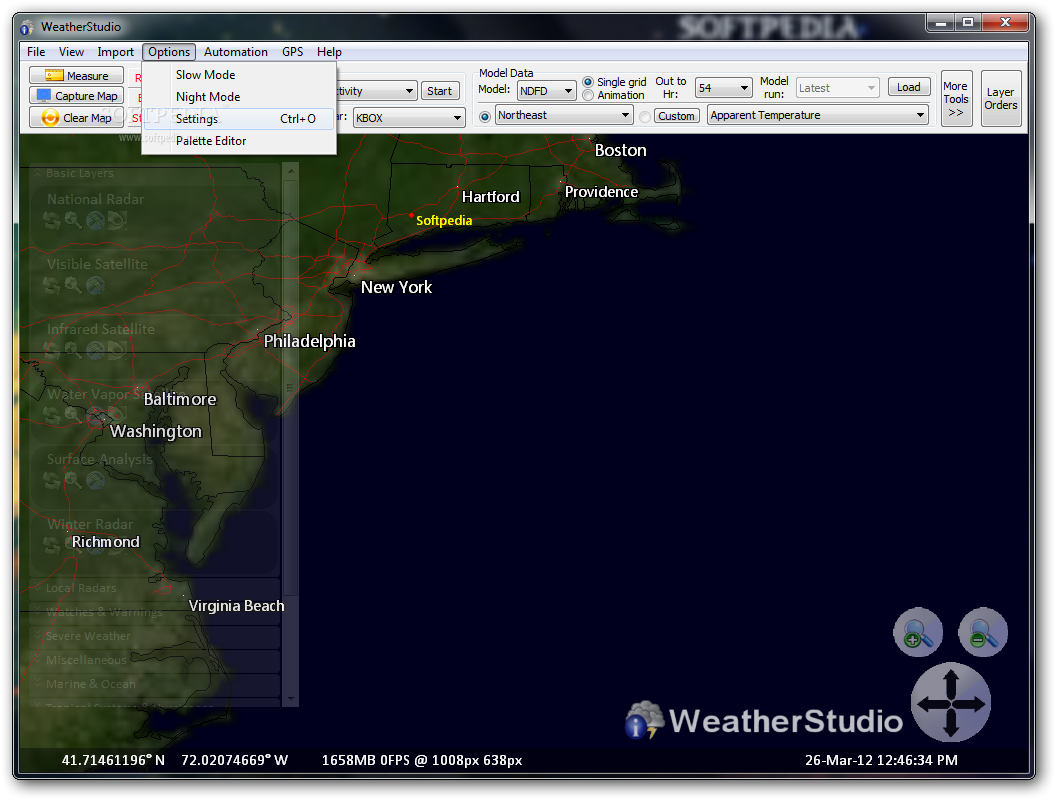Click Capture Map button
Viewport: 1056px width, 800px height.
(76, 96)
